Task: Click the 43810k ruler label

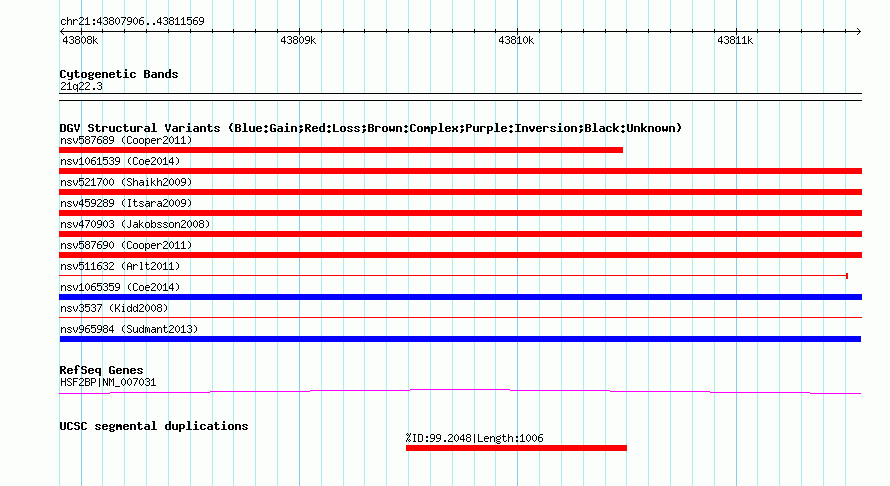Action: click(516, 40)
